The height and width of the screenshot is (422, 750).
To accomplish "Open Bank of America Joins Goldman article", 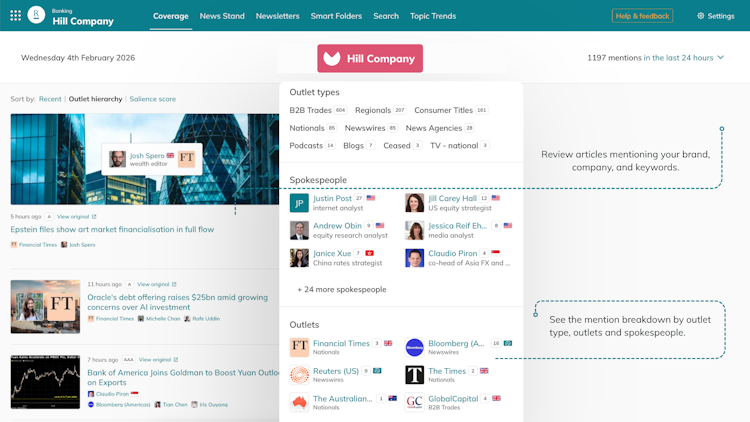I will [183, 378].
